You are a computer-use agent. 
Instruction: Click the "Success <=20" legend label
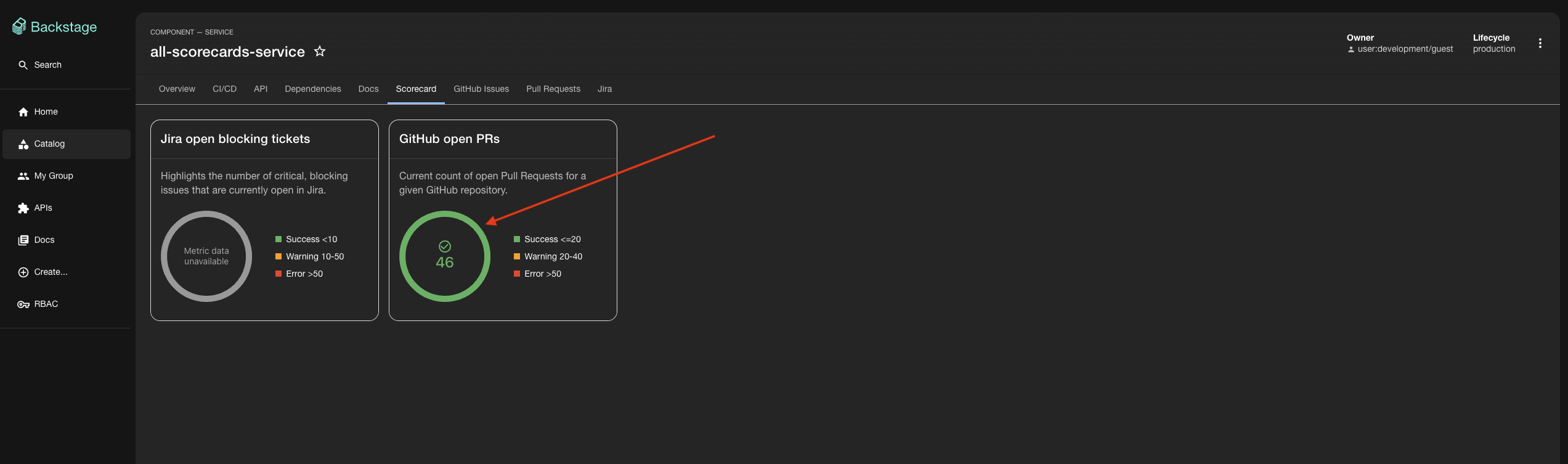(x=553, y=239)
